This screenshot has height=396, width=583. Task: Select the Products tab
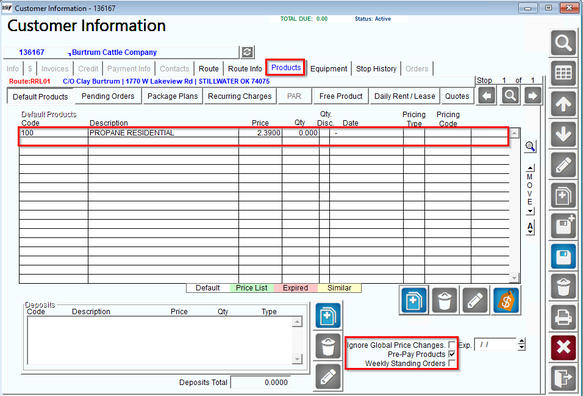tap(286, 68)
